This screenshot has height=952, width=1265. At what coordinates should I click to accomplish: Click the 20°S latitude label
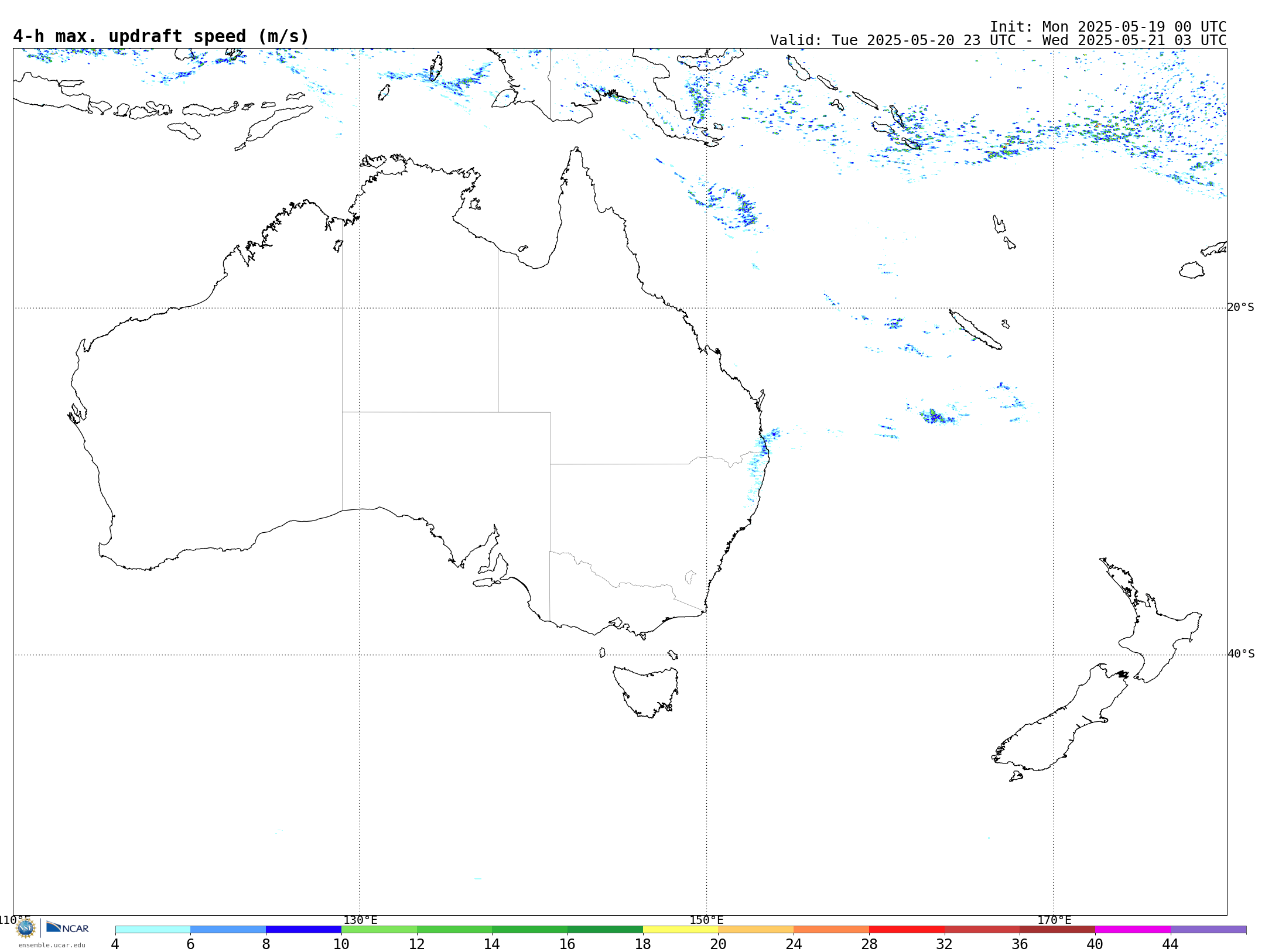click(1241, 307)
